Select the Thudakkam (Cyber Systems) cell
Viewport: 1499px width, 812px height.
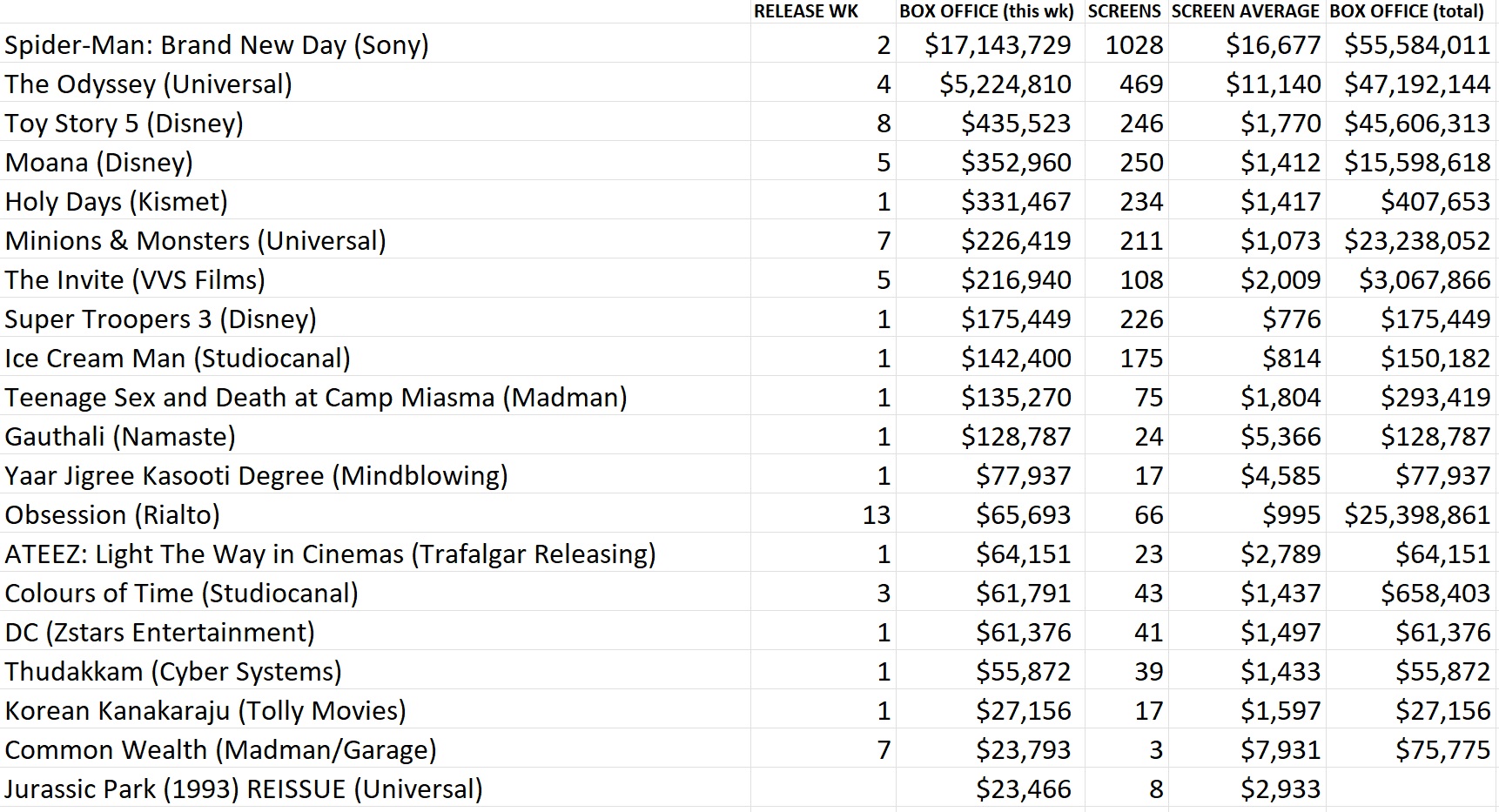173,672
